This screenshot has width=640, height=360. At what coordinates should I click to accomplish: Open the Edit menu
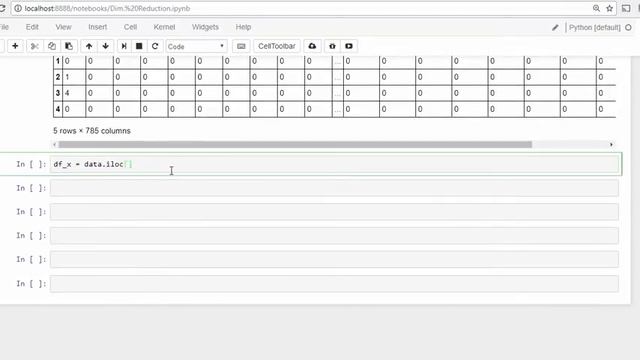pos(32,27)
